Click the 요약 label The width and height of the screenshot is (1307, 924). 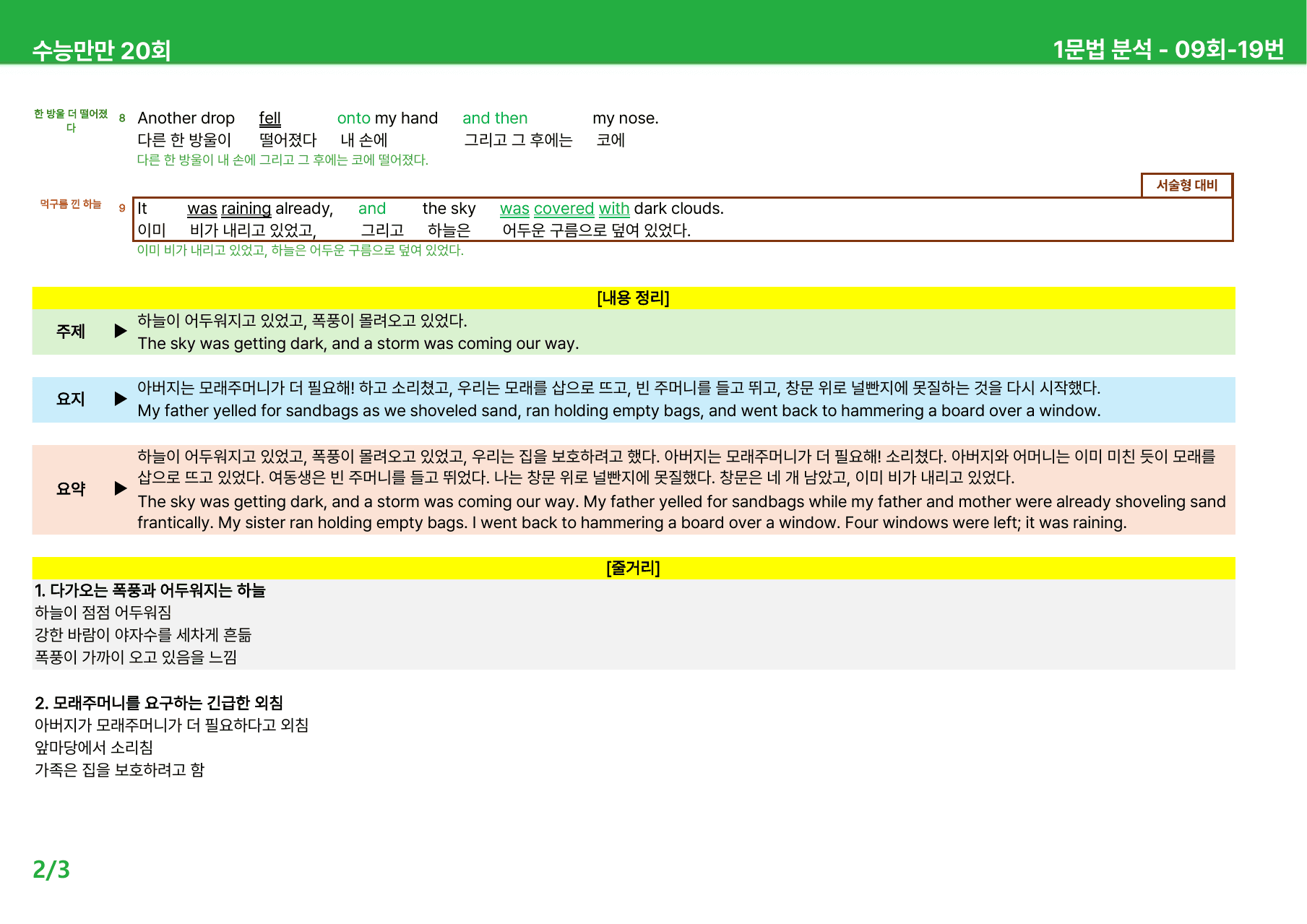click(71, 488)
